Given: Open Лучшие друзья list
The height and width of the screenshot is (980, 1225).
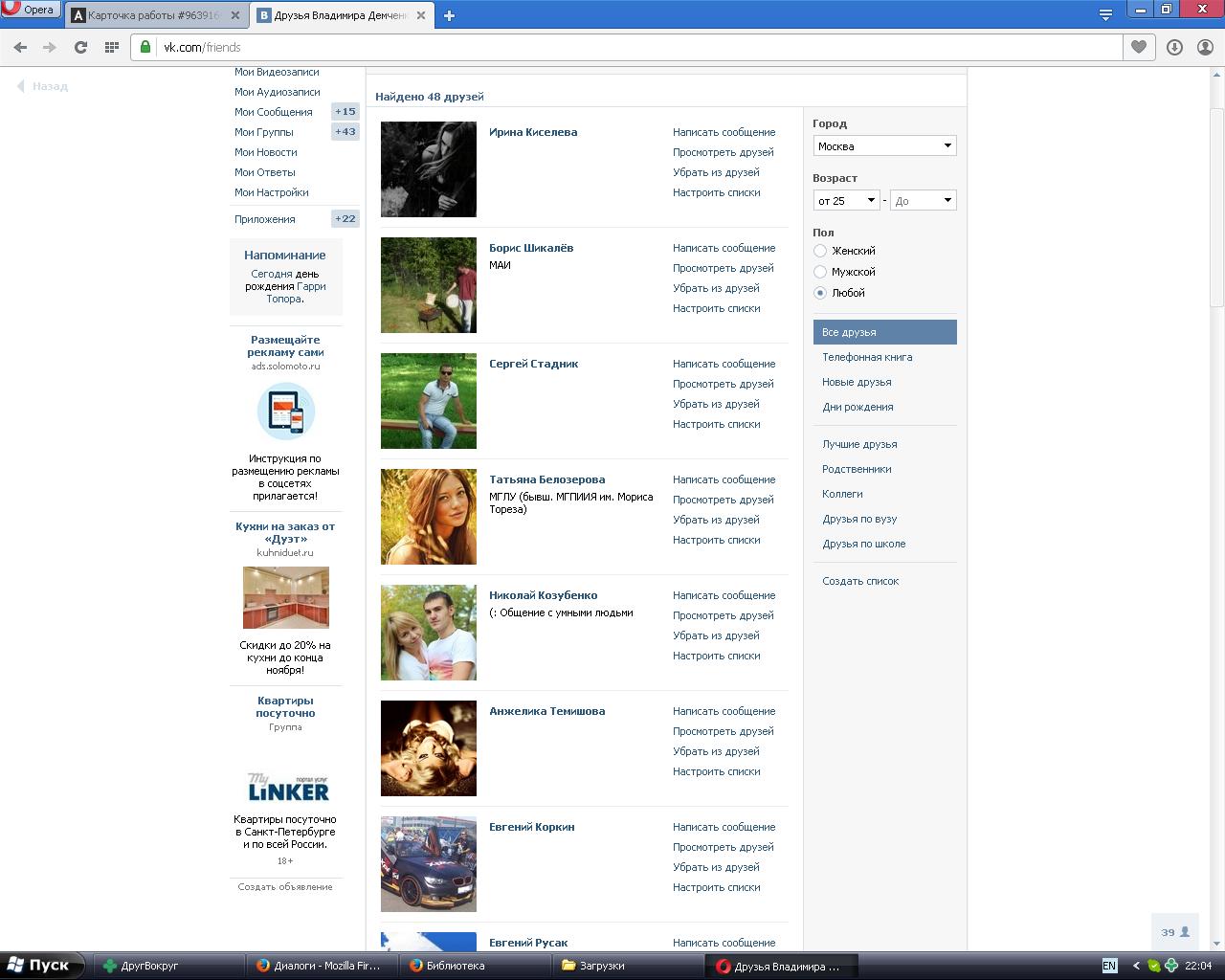Looking at the screenshot, I should point(859,444).
